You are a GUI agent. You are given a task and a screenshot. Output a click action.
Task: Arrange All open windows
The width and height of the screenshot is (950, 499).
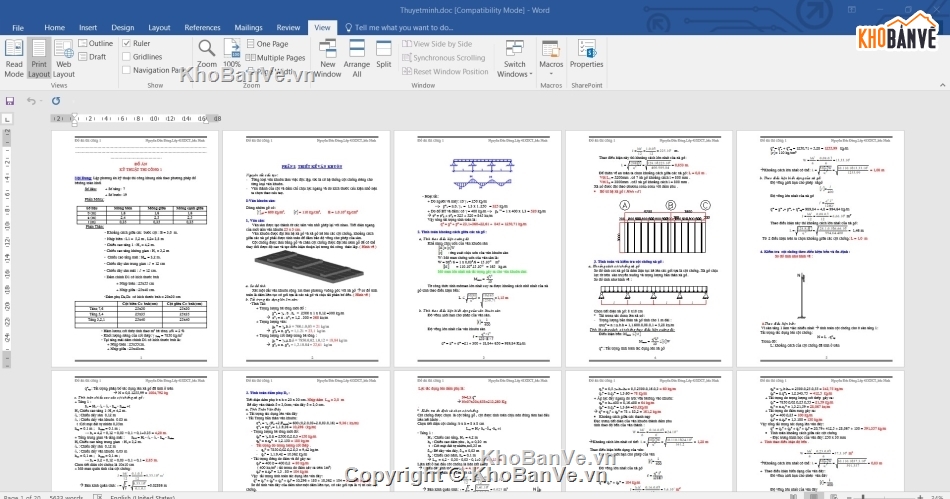click(357, 58)
